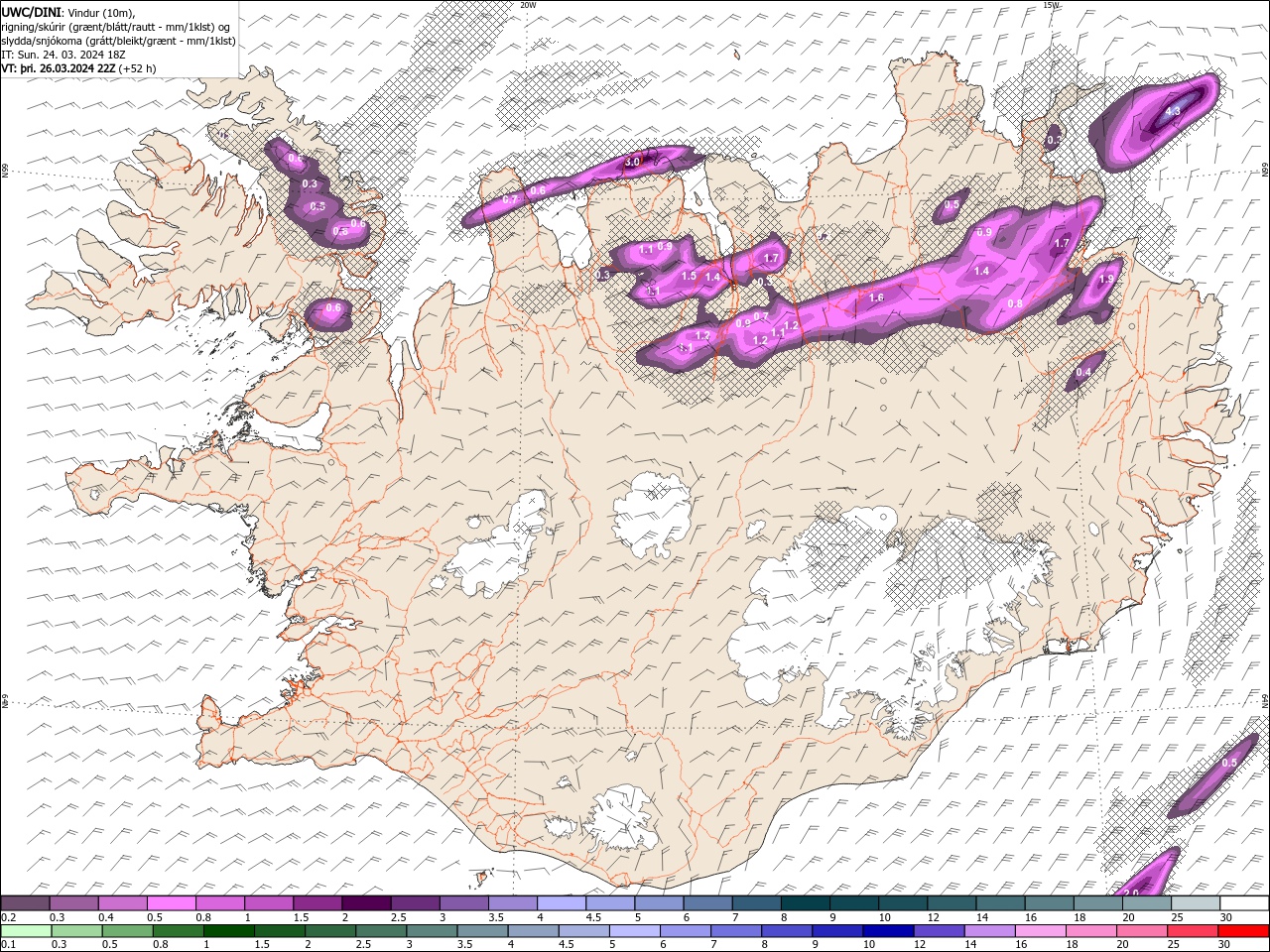
Task: Click the rigning/skúrir legend description line
Action: [x=116, y=27]
